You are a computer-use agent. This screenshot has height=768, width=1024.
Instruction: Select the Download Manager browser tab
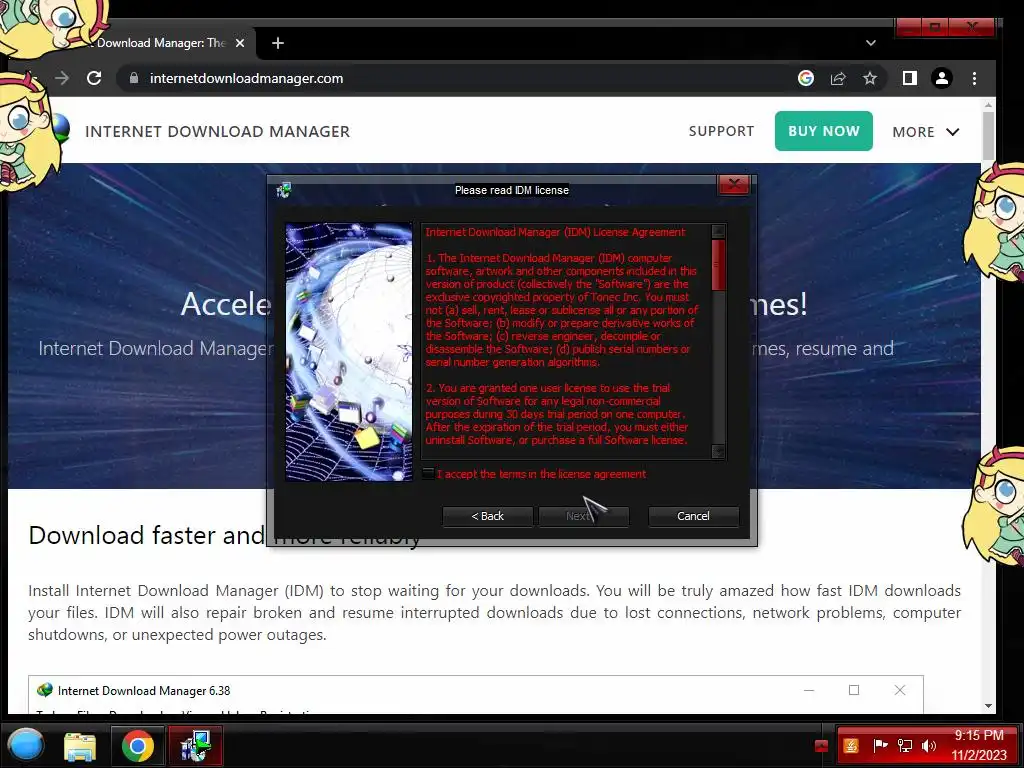point(160,43)
